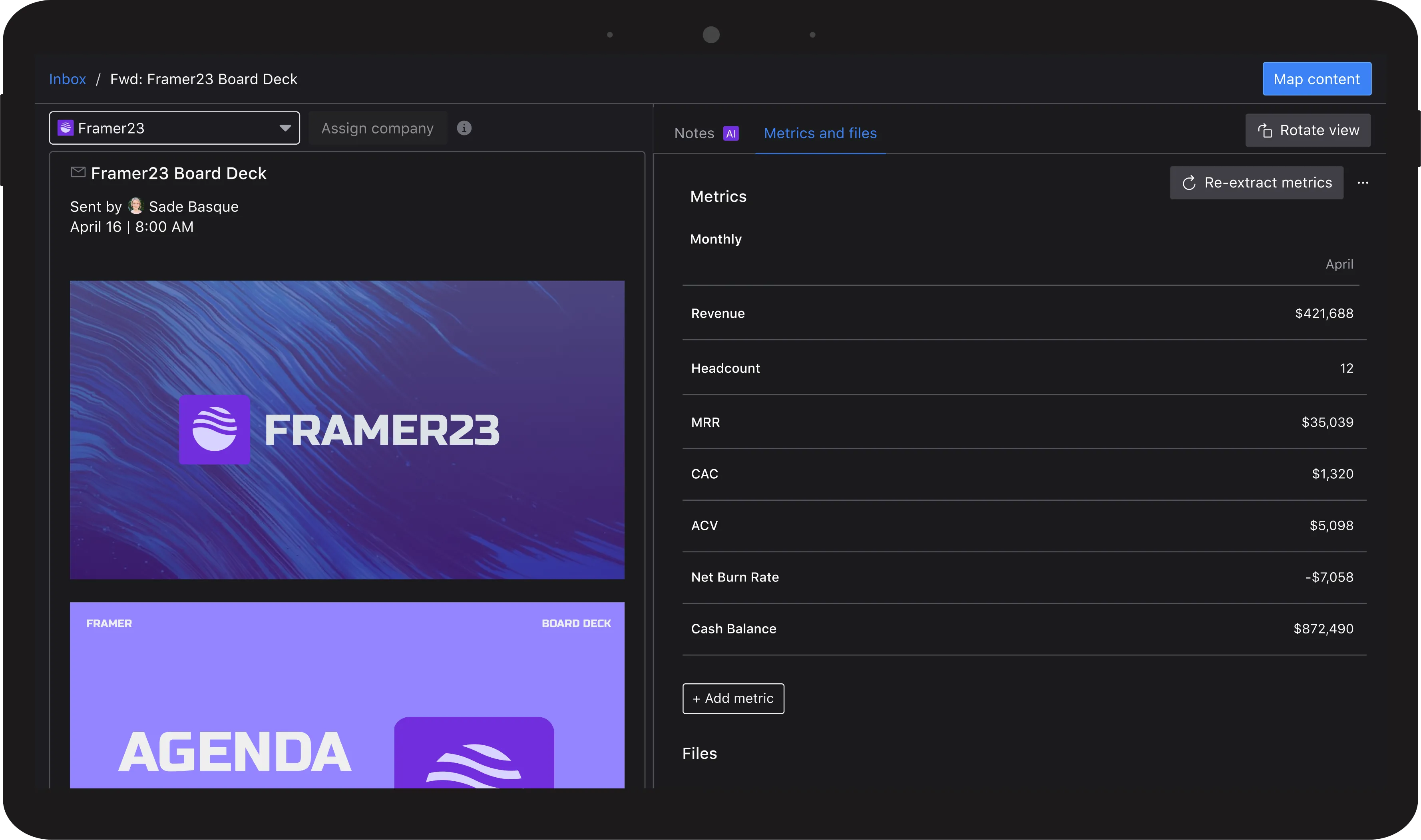The image size is (1421, 840).
Task: Switch to the Notes tab
Action: click(x=694, y=133)
